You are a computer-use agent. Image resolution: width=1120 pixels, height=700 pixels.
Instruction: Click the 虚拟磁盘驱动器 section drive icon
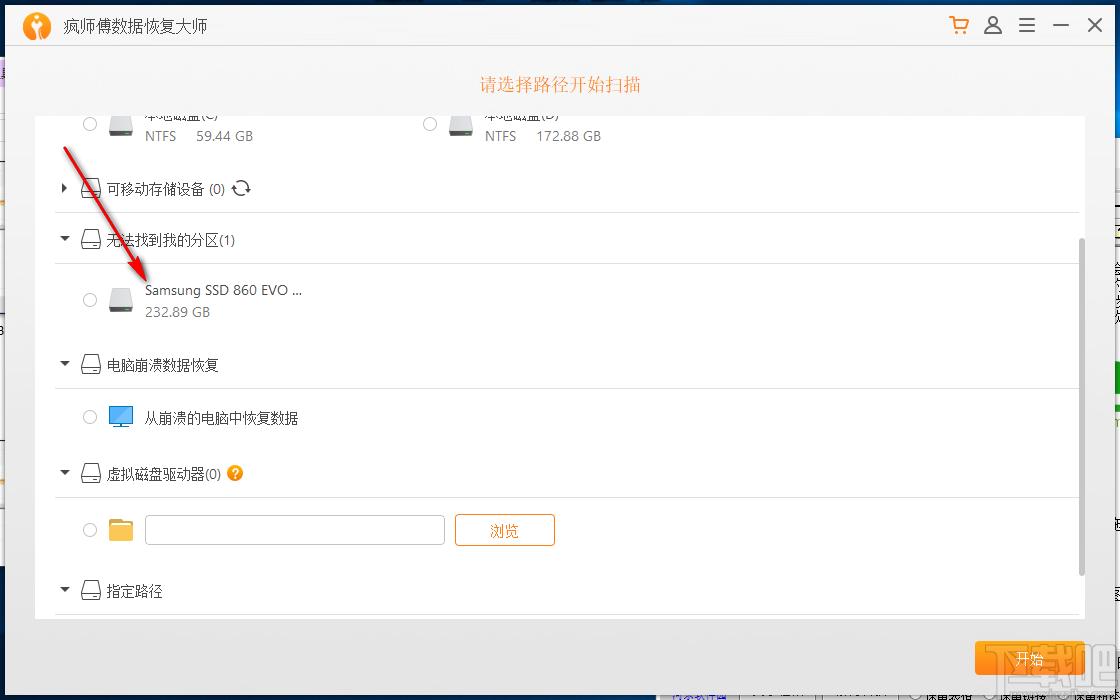point(91,474)
